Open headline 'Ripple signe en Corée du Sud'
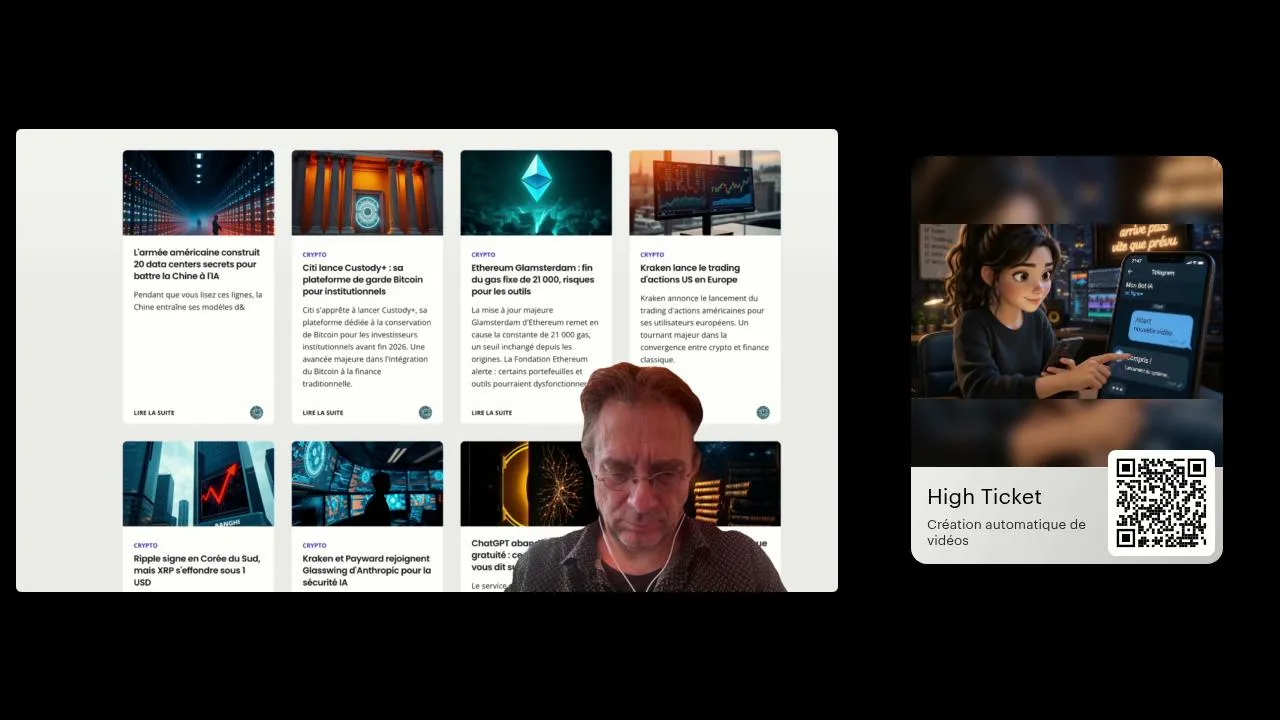The width and height of the screenshot is (1280, 720). coord(197,570)
